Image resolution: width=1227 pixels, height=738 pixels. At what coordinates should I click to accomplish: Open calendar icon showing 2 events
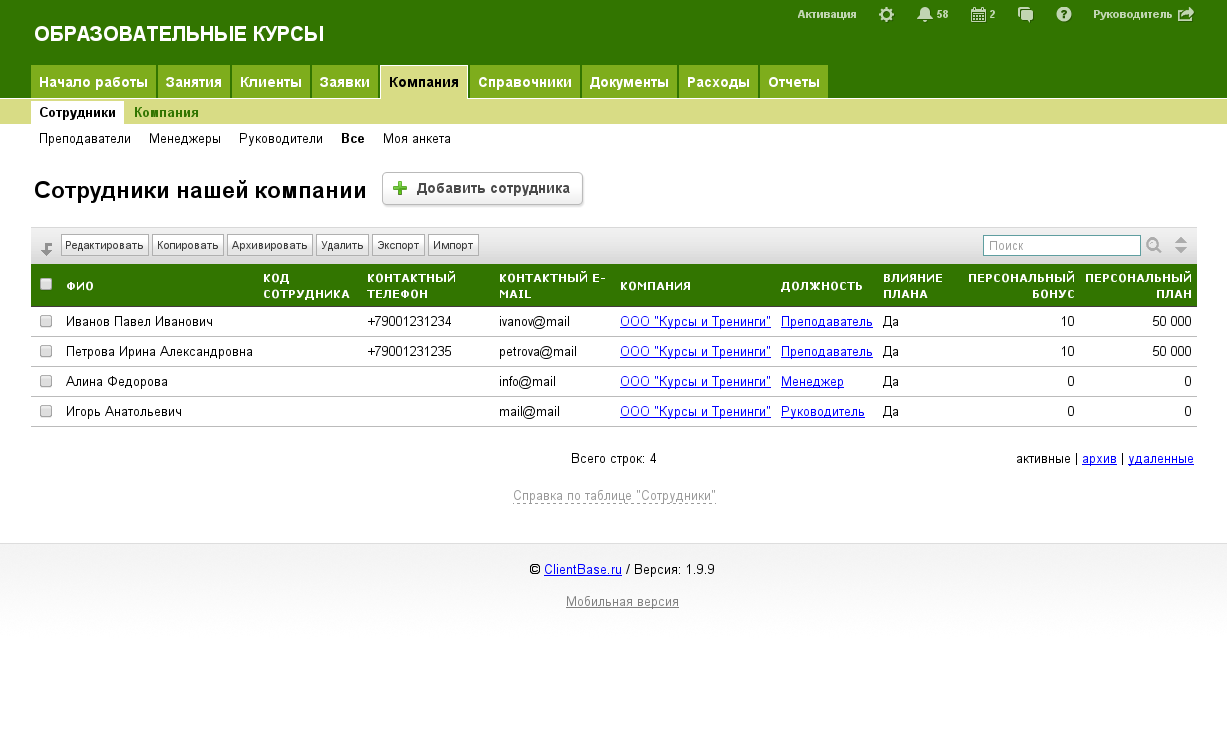pos(978,15)
